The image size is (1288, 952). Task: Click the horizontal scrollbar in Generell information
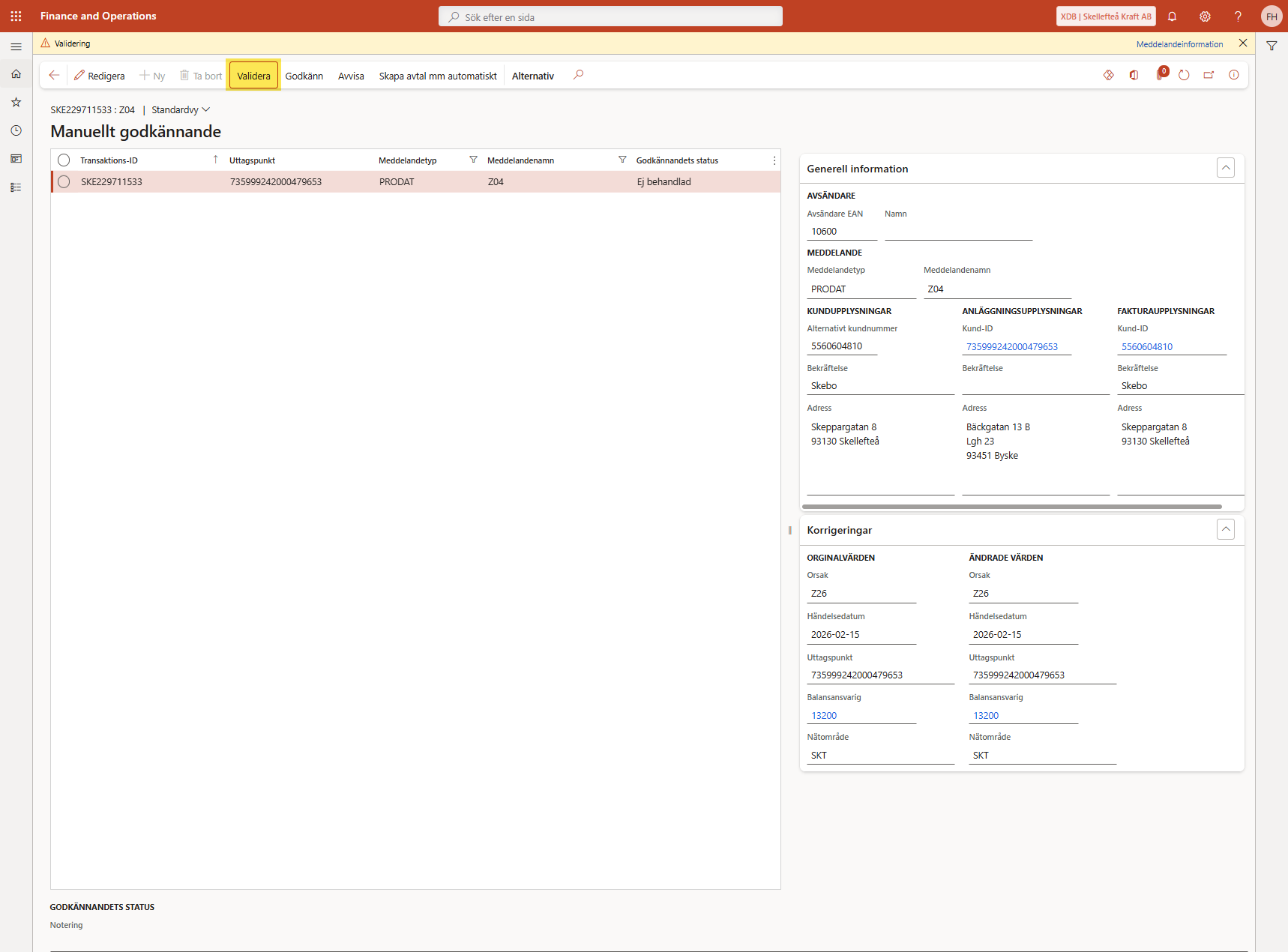coord(1011,507)
